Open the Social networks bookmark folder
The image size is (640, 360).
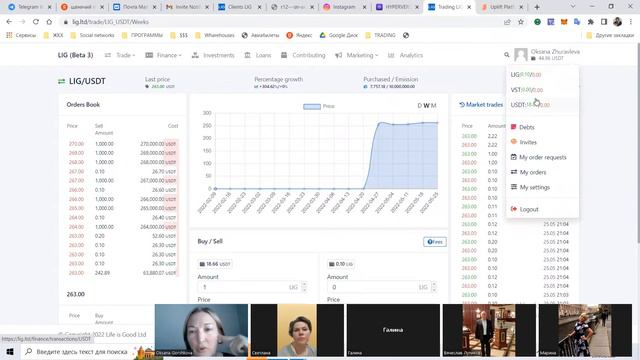coord(93,36)
